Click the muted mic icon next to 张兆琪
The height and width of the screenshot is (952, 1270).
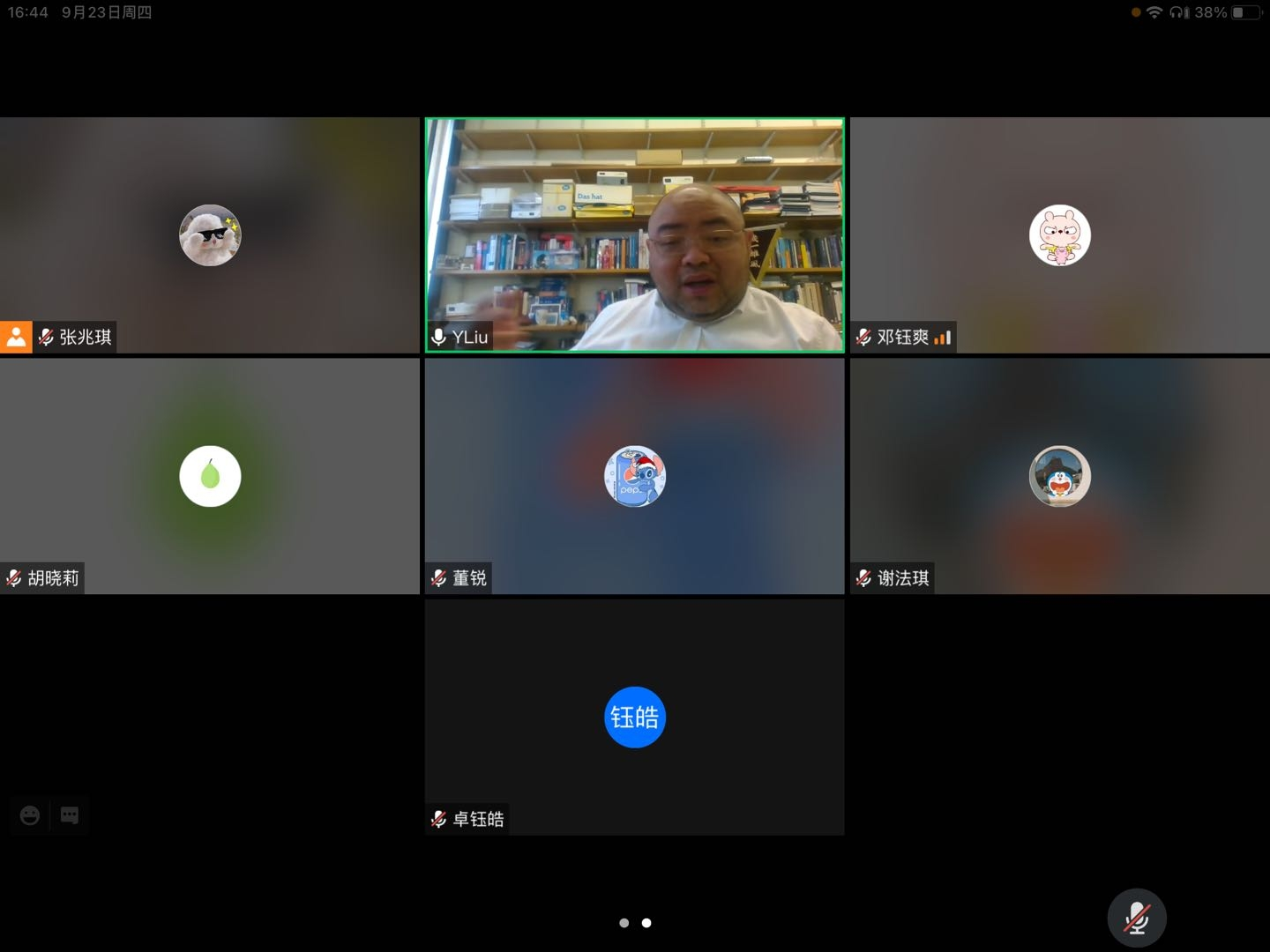pos(46,337)
